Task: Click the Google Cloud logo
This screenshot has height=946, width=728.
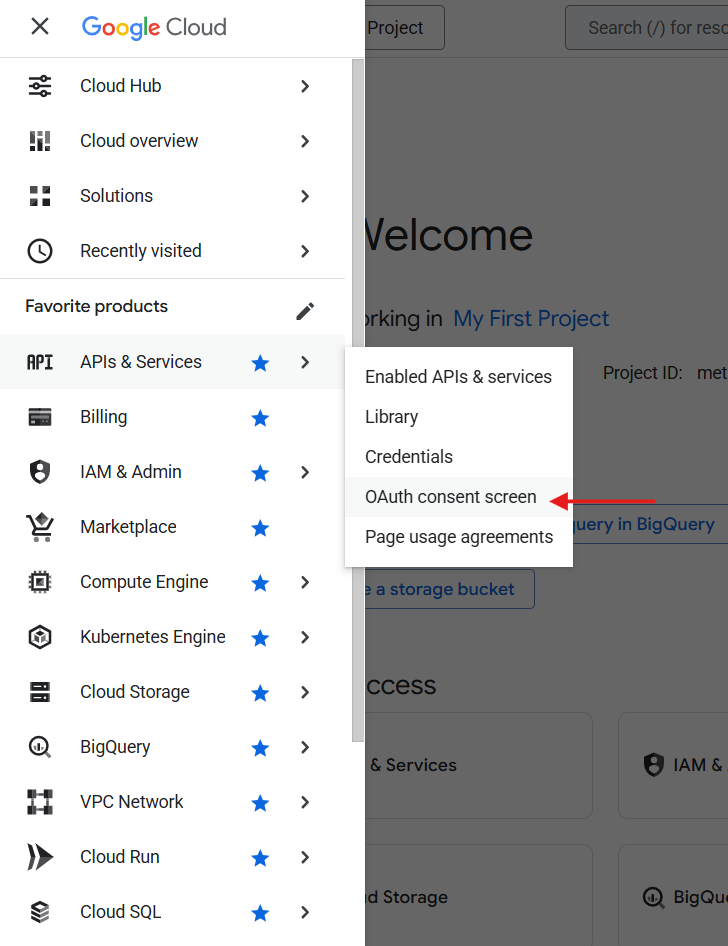Action: [x=153, y=27]
